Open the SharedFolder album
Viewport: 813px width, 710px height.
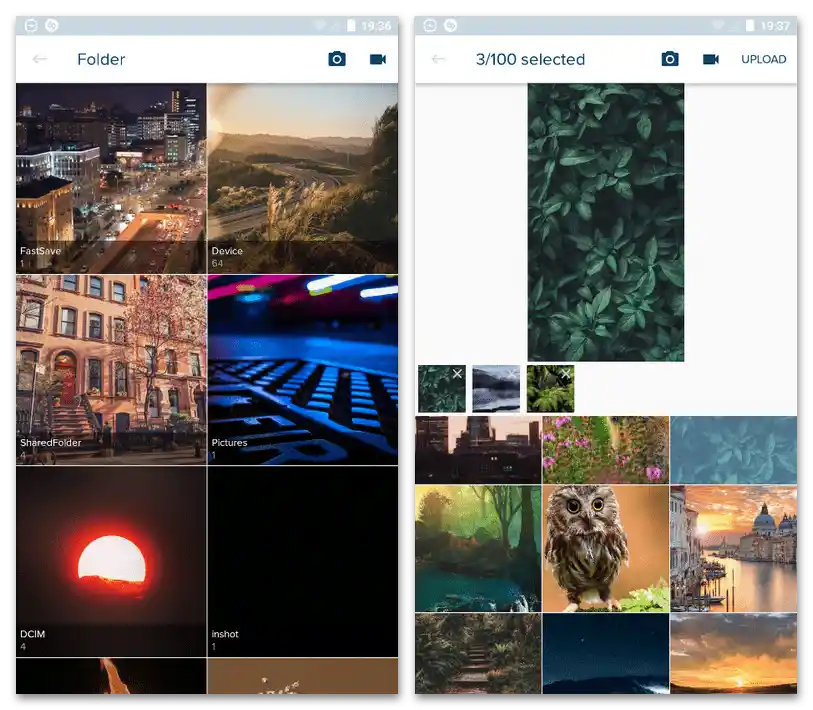(x=111, y=370)
